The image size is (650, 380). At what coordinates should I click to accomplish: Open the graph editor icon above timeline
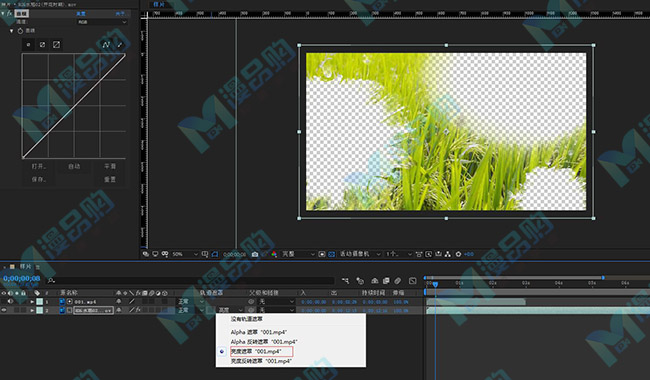[x=412, y=281]
